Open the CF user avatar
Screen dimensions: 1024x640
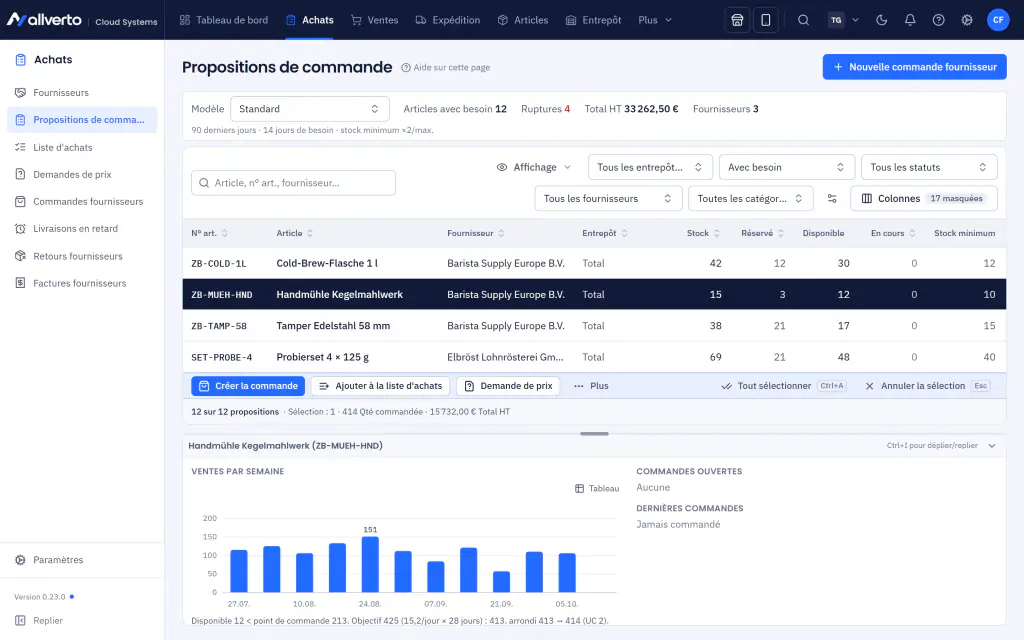click(998, 20)
